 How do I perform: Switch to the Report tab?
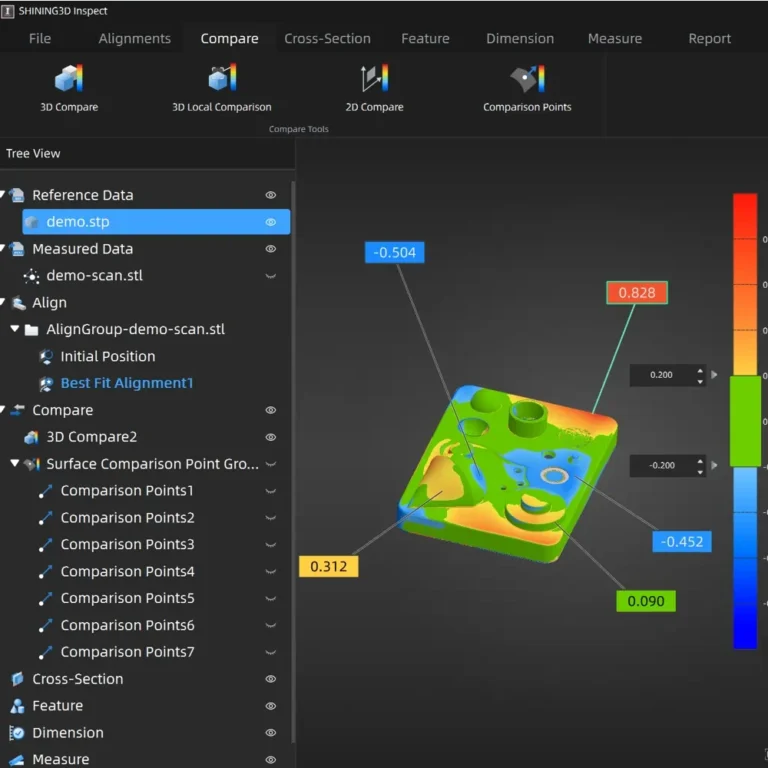pos(709,38)
